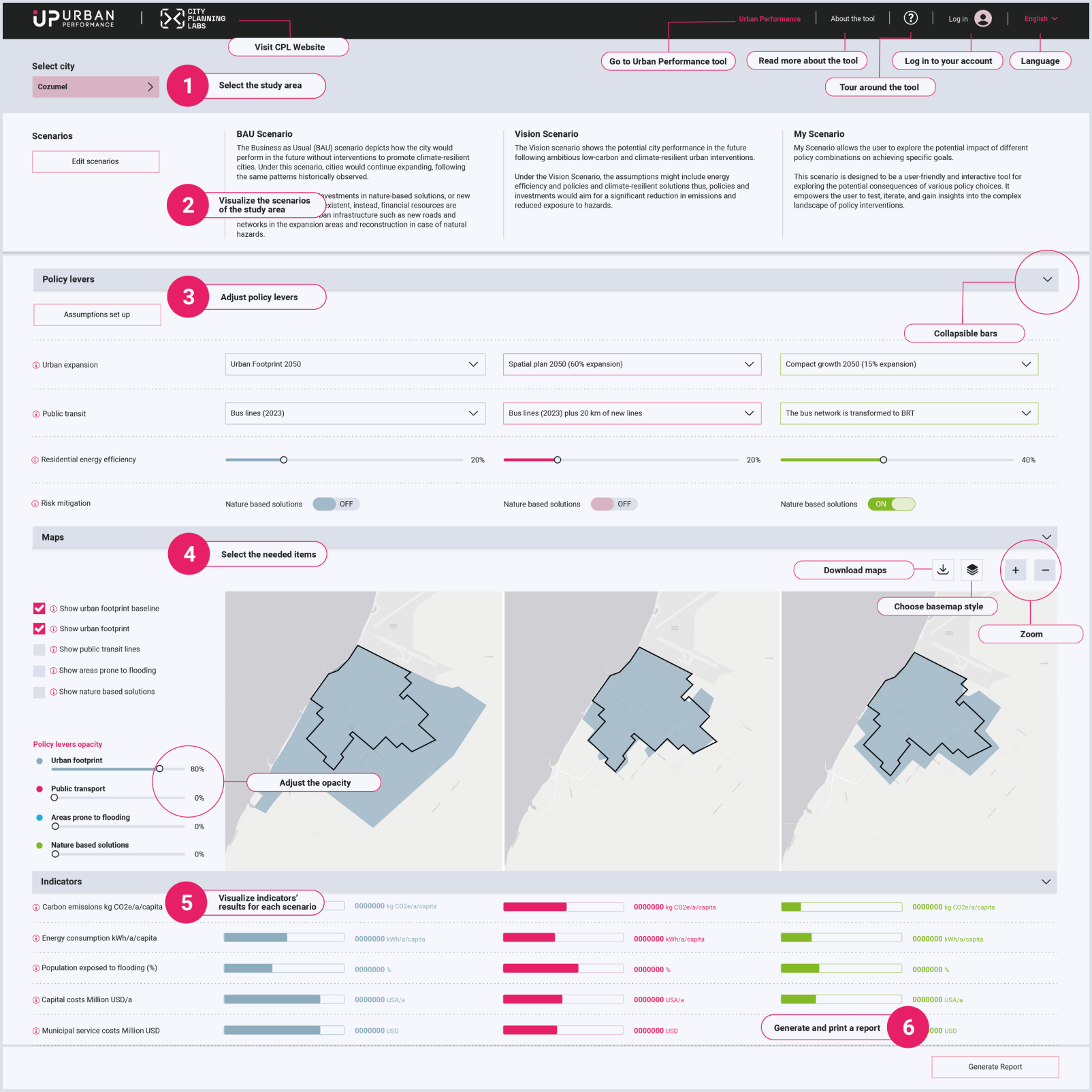The height and width of the screenshot is (1092, 1092).
Task: Click the Urban expansion info icon
Action: point(36,366)
